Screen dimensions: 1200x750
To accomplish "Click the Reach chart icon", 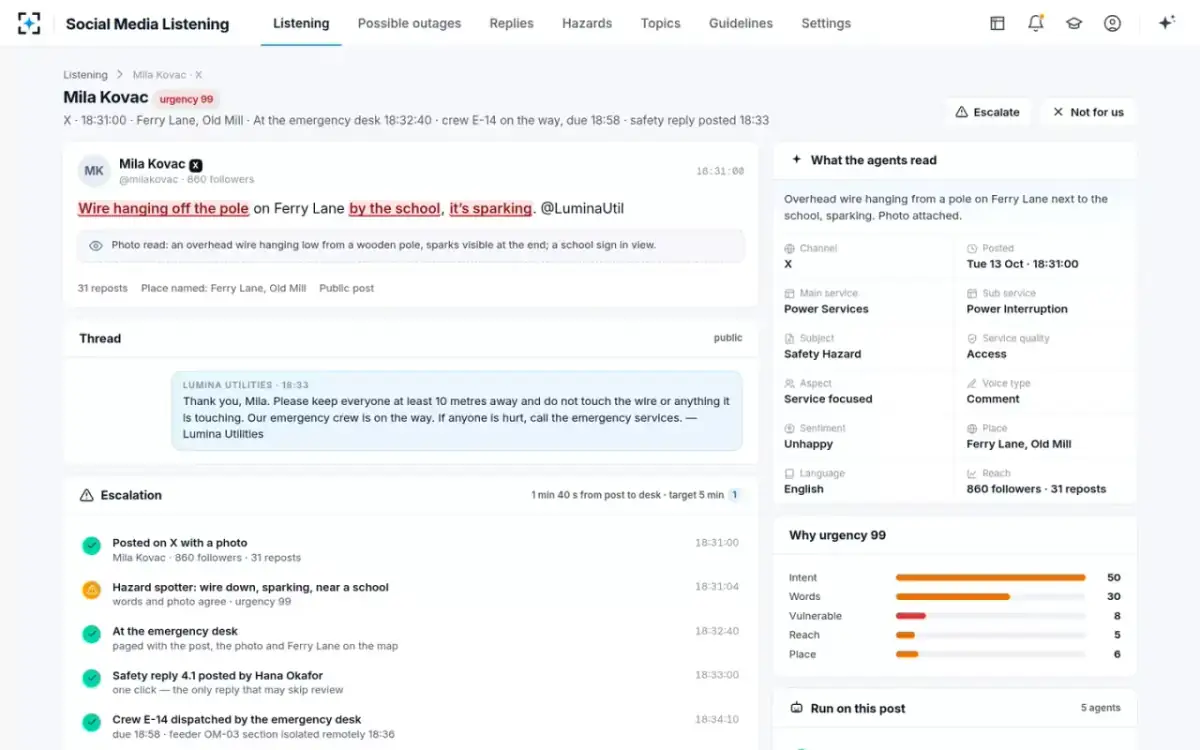I will 972,473.
